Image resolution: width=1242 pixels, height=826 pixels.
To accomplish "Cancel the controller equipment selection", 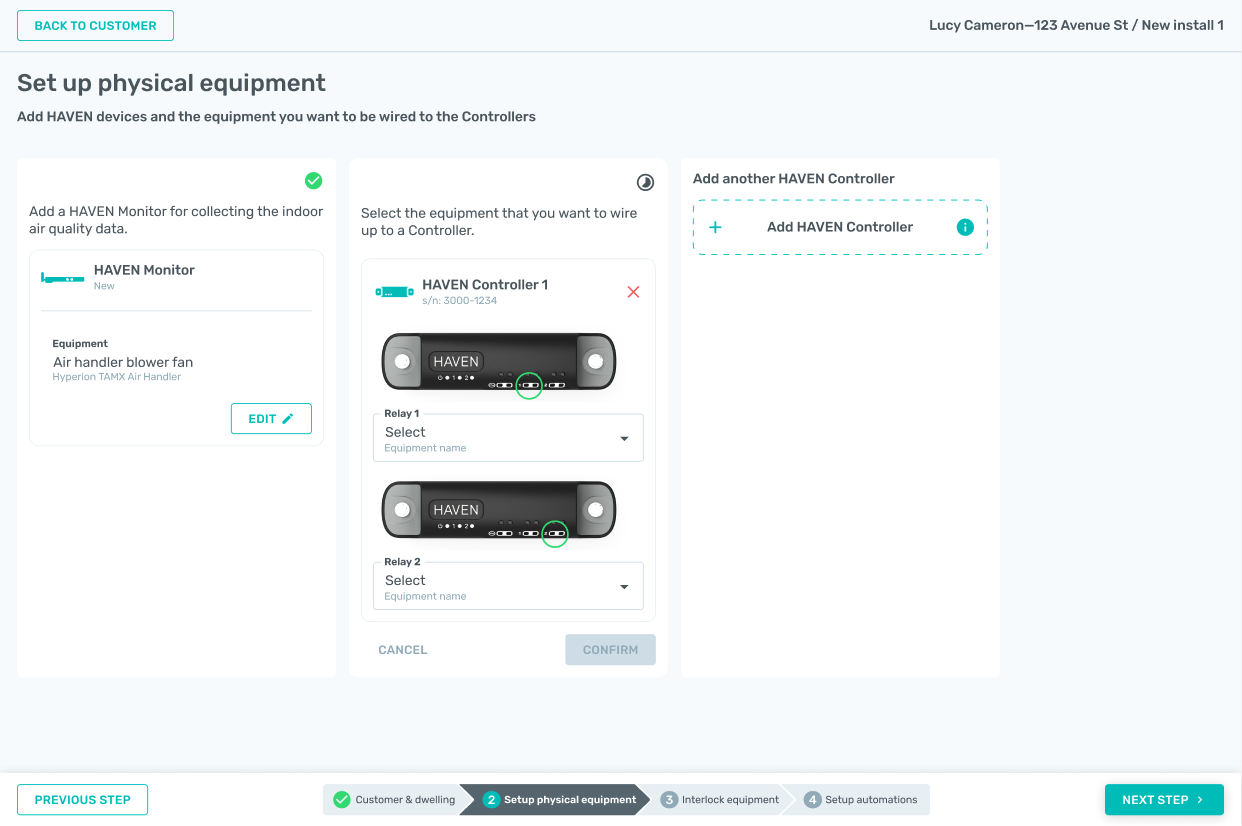I will tap(403, 650).
